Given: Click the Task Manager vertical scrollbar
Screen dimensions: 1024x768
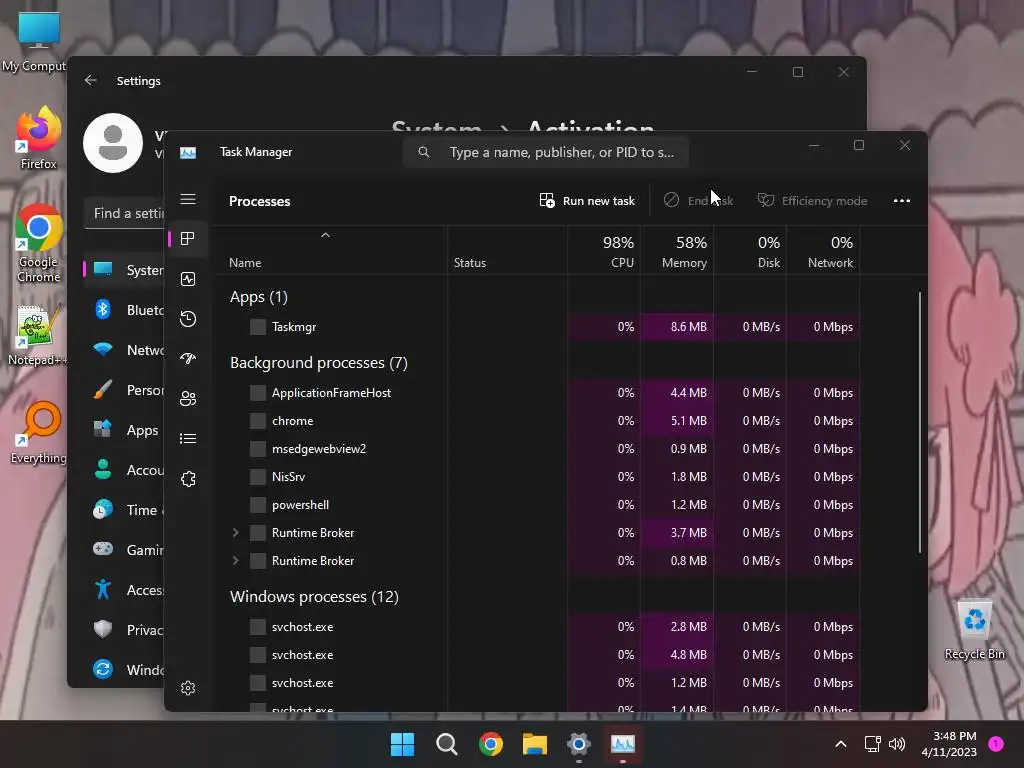Looking at the screenshot, I should [920, 423].
